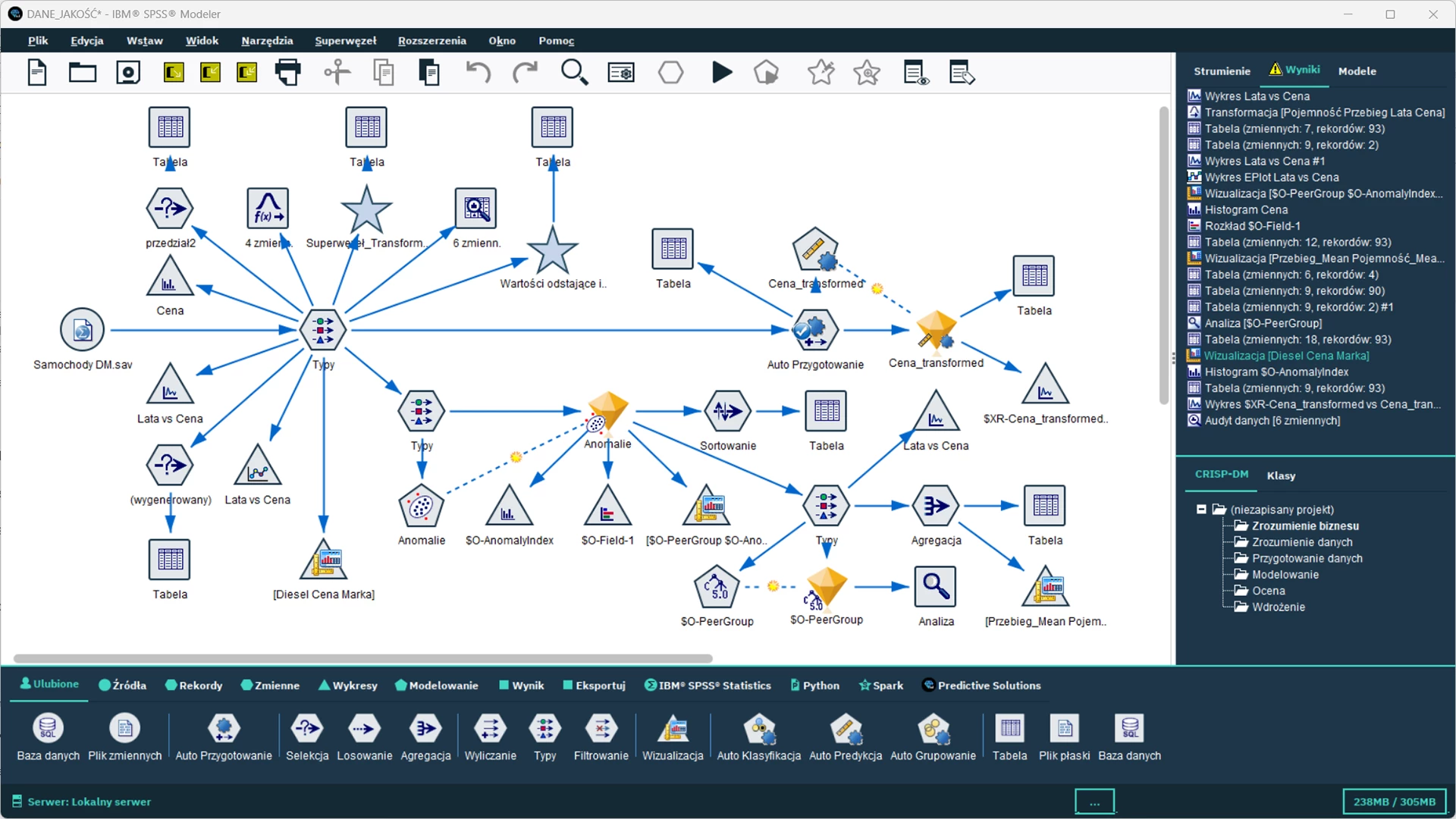Select the Sortowanie node
1456x819 pixels.
[727, 411]
